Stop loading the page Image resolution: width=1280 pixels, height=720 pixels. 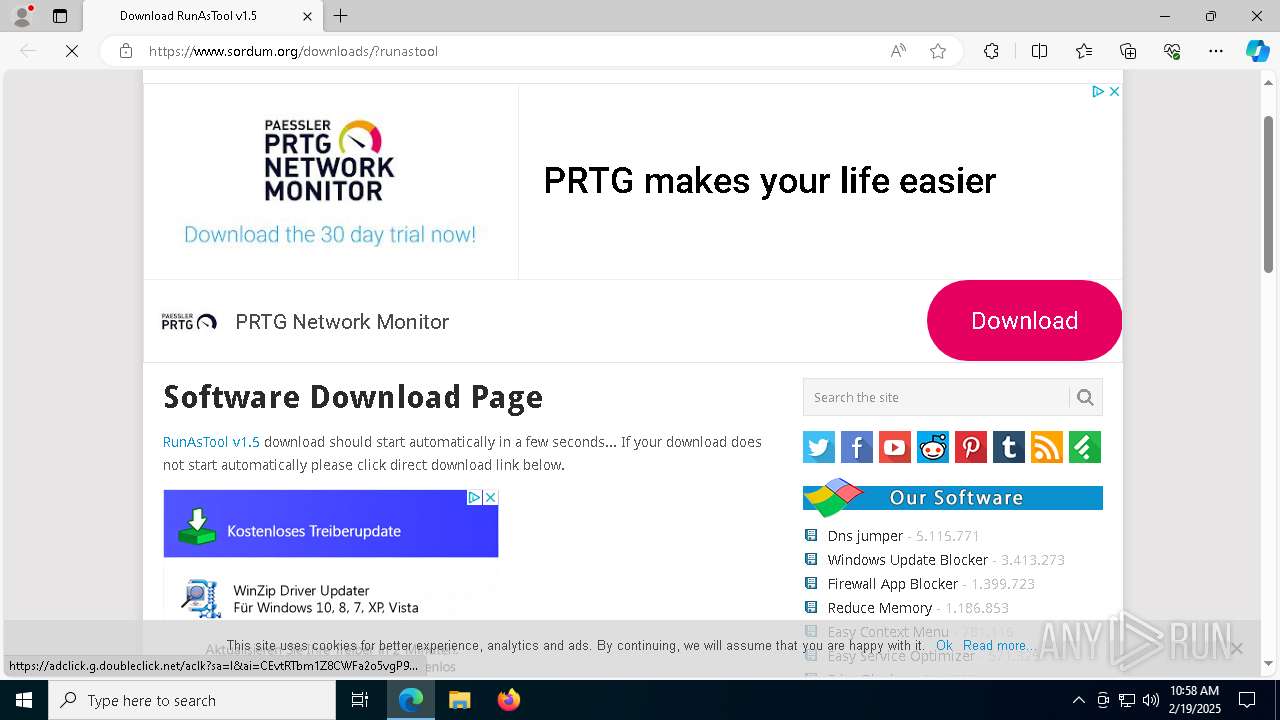coord(72,51)
